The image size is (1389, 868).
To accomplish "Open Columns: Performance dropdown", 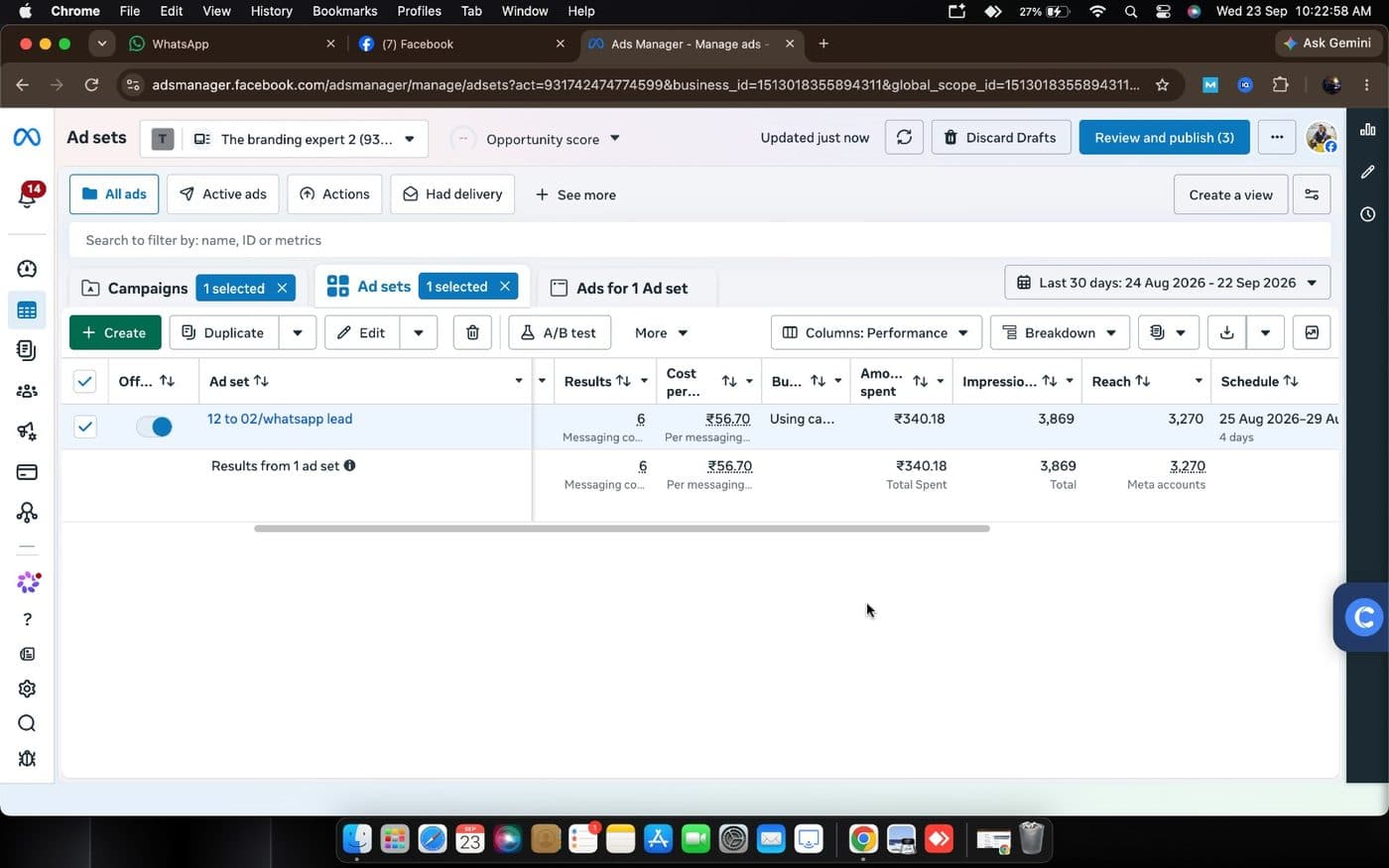I will (x=876, y=332).
